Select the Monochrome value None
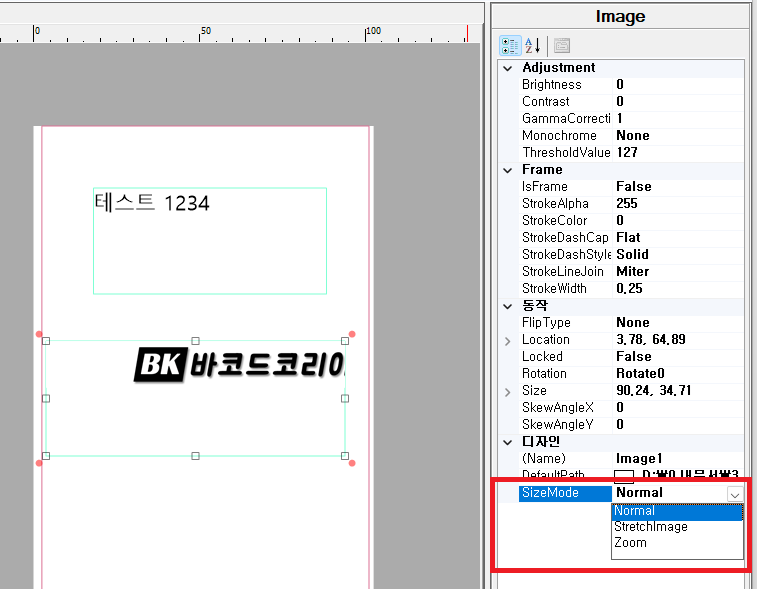 (x=678, y=136)
